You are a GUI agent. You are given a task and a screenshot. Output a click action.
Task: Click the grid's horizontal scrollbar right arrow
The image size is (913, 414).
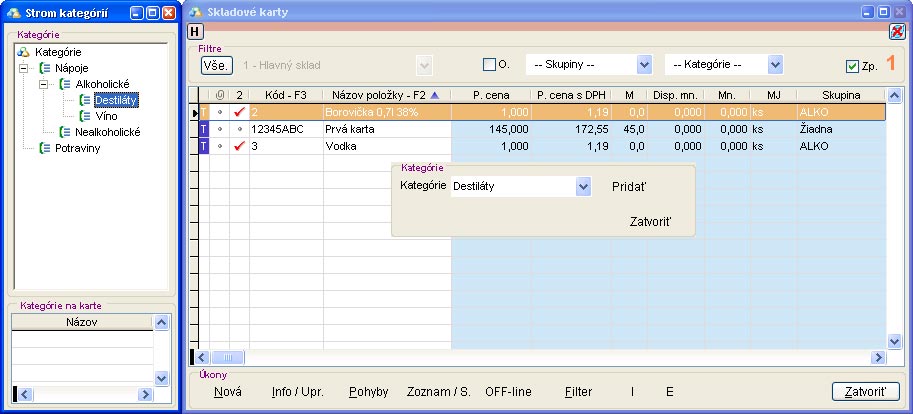(x=879, y=357)
